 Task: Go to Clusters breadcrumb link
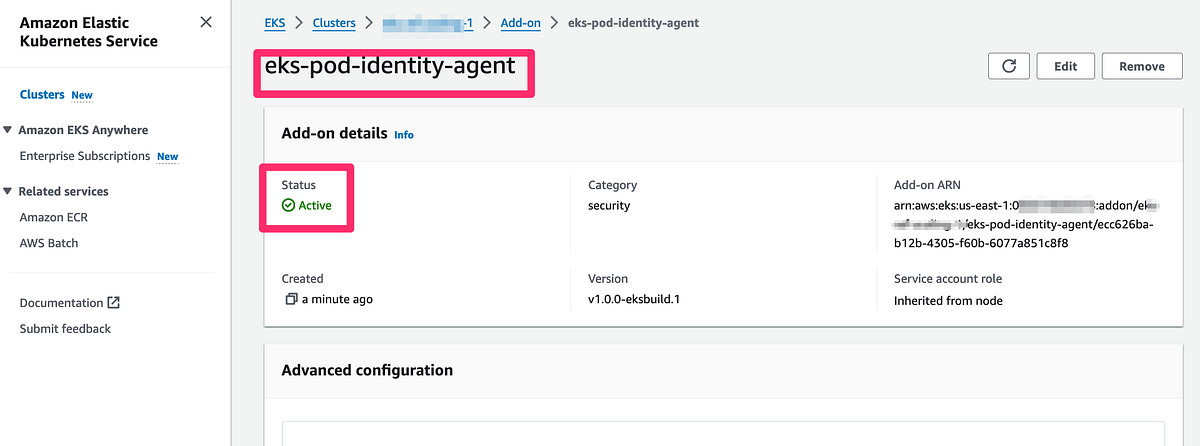click(x=335, y=22)
